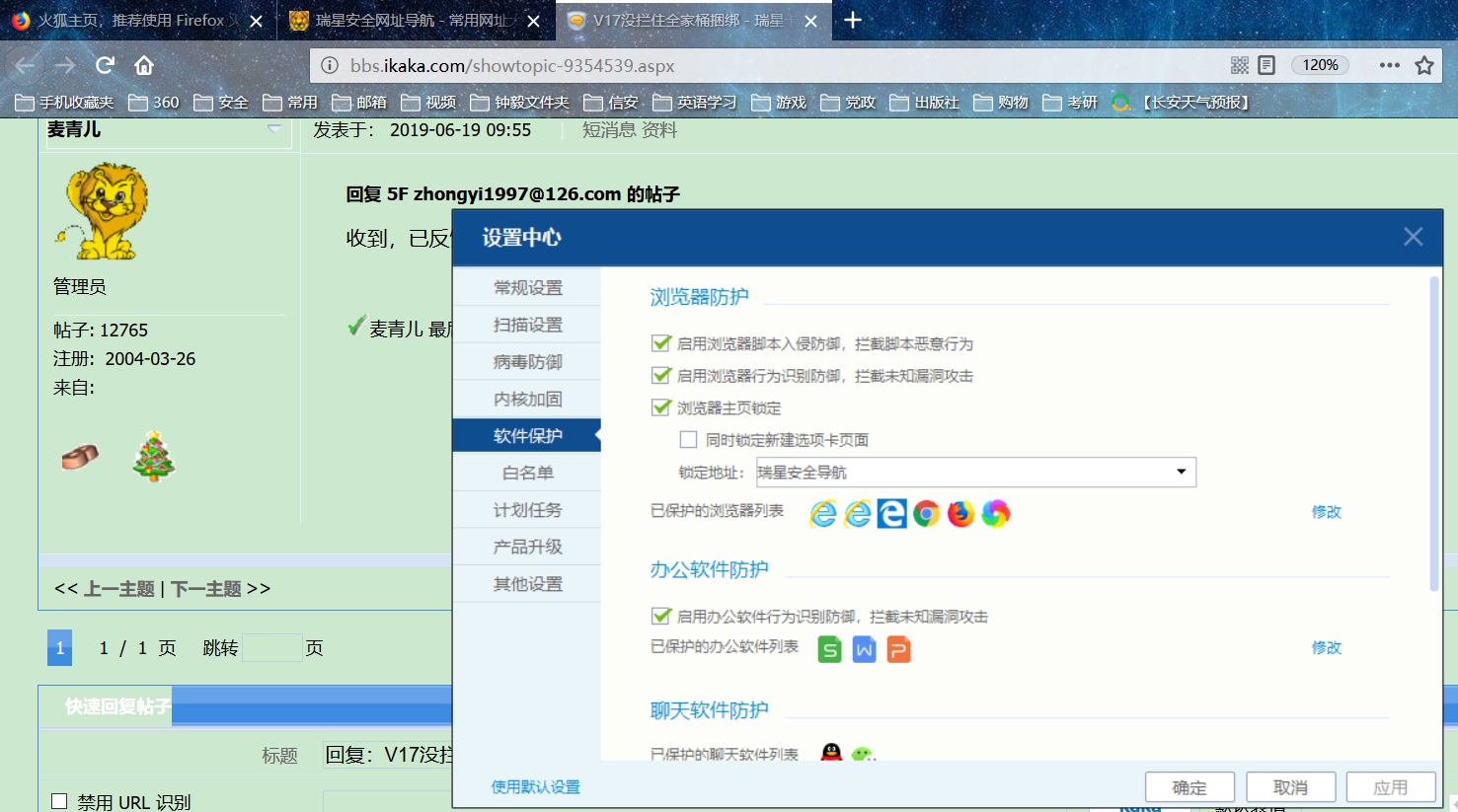Go back to the previous page
Viewport: 1458px width, 812px height.
pos(26,65)
